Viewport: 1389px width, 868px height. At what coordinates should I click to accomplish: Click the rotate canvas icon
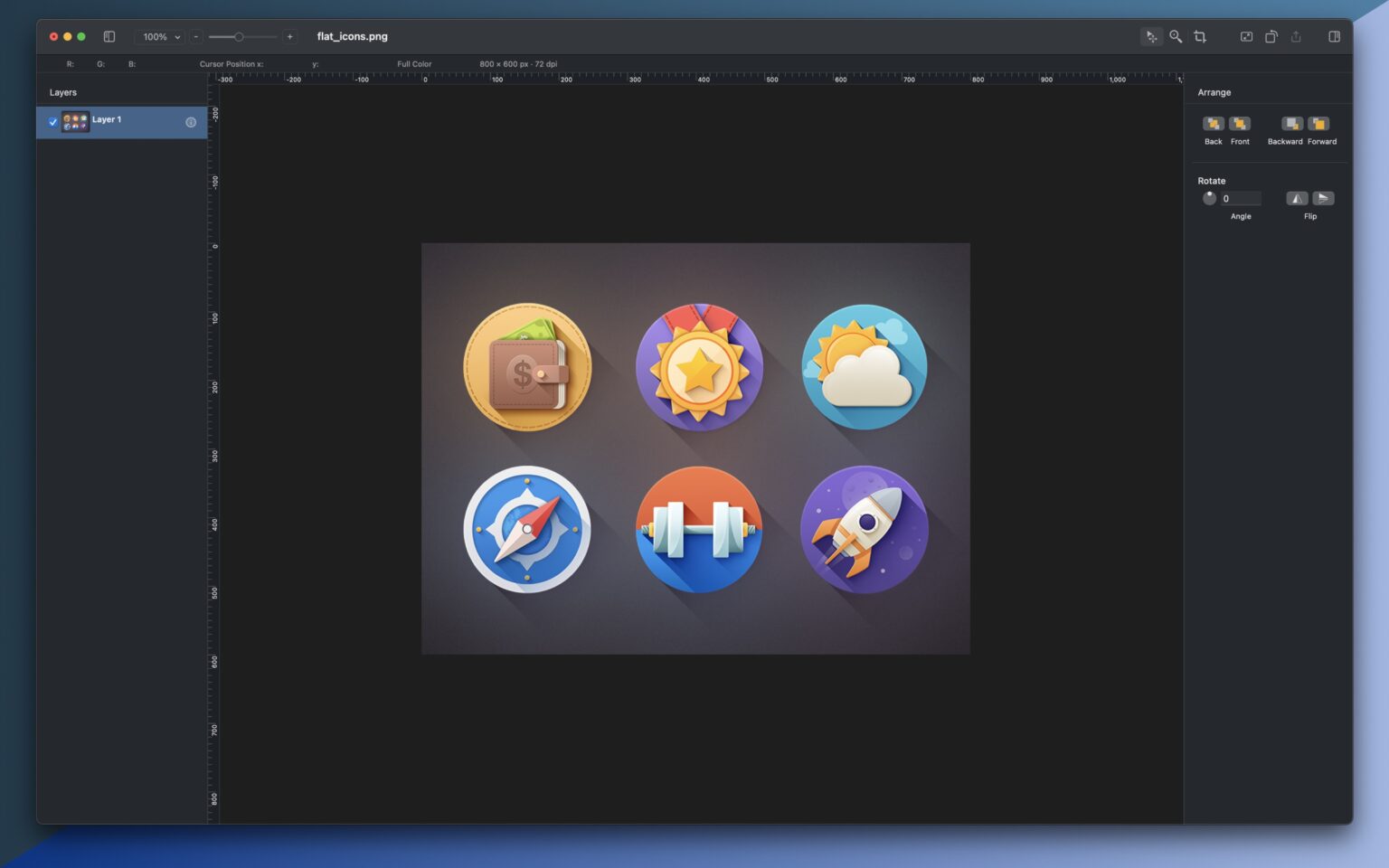pyautogui.click(x=1271, y=37)
